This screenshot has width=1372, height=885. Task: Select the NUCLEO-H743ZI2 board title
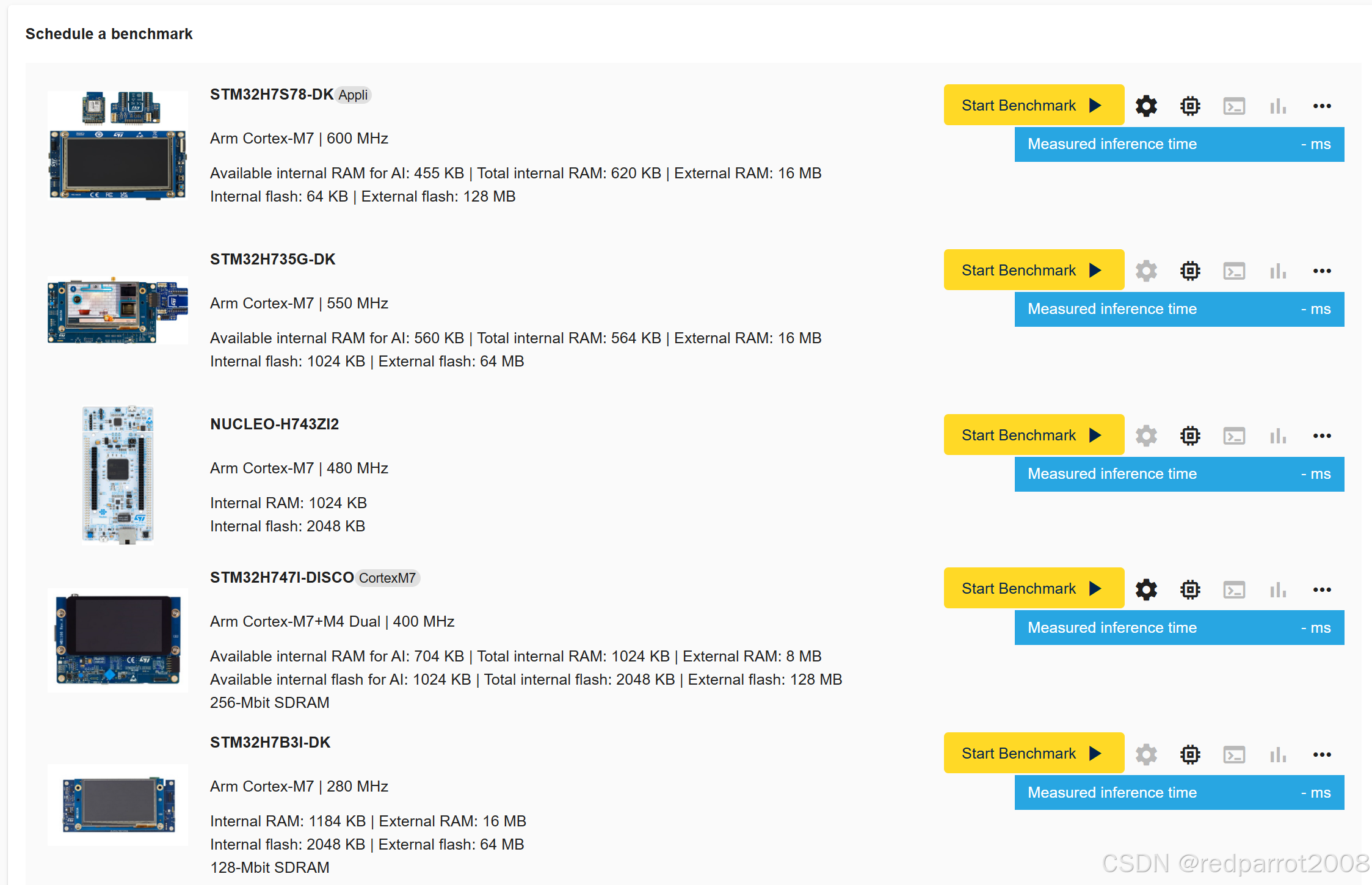tap(274, 424)
